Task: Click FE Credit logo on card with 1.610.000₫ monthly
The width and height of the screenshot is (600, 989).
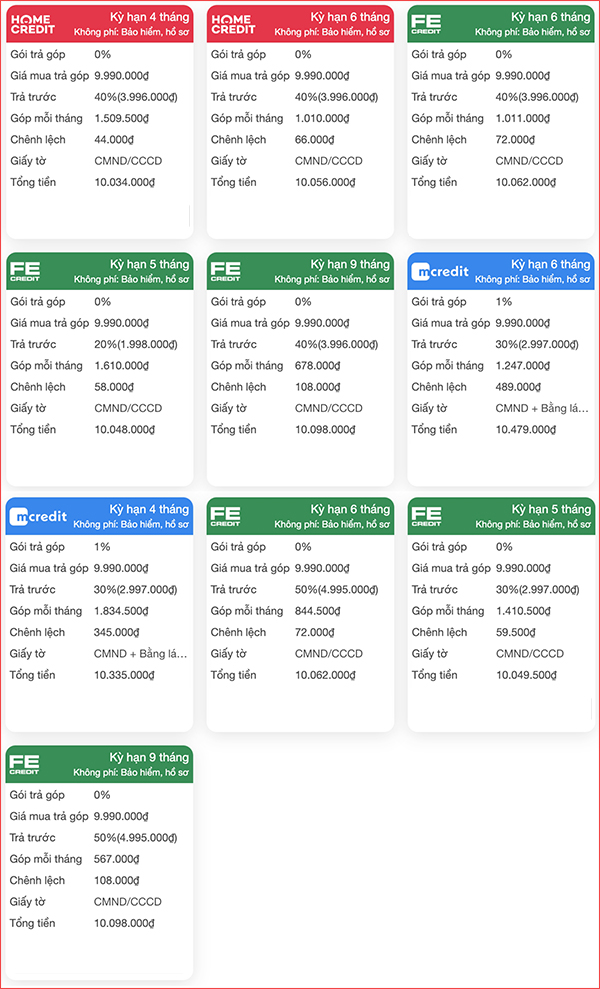Action: coord(24,272)
